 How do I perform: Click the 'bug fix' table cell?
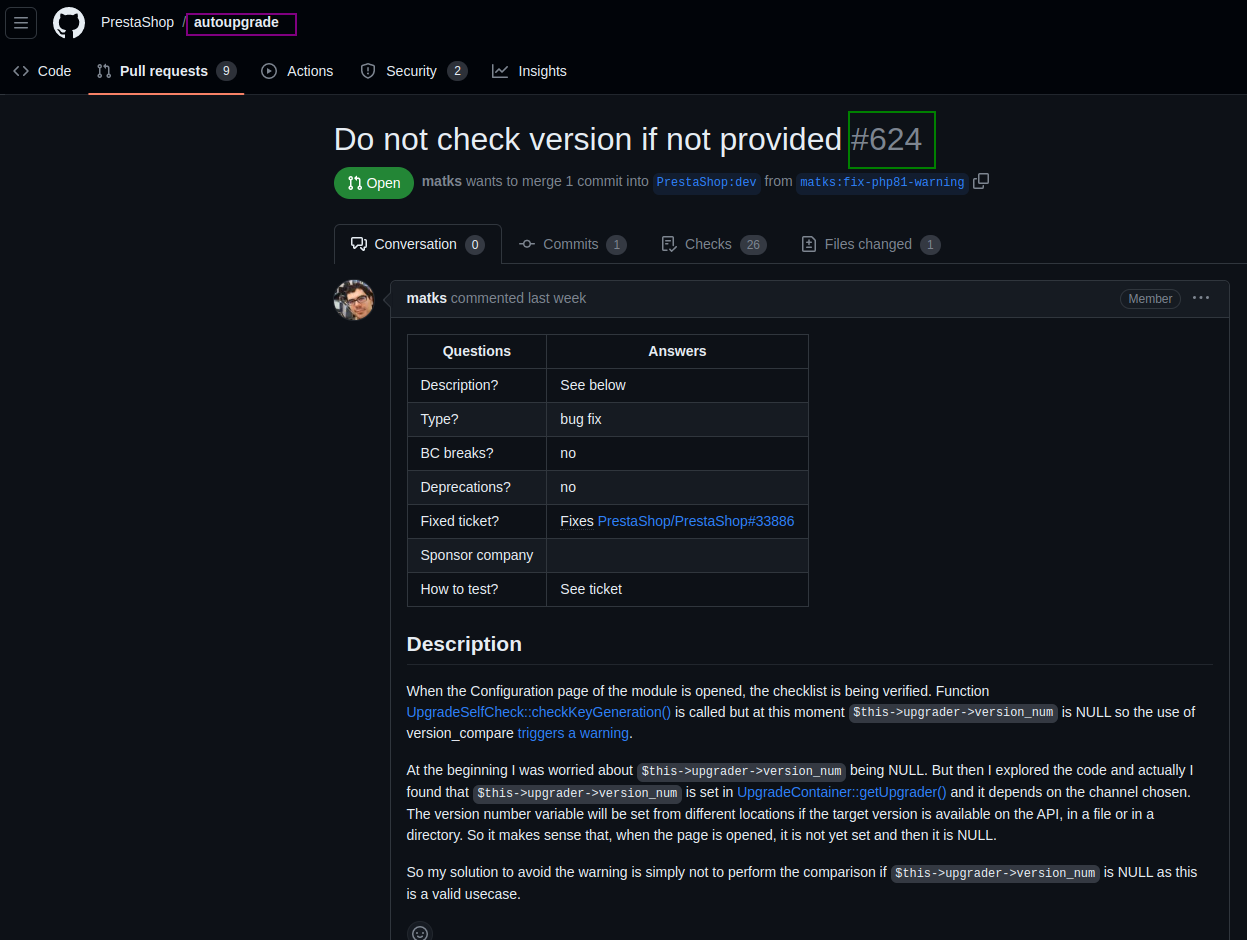click(x=677, y=420)
